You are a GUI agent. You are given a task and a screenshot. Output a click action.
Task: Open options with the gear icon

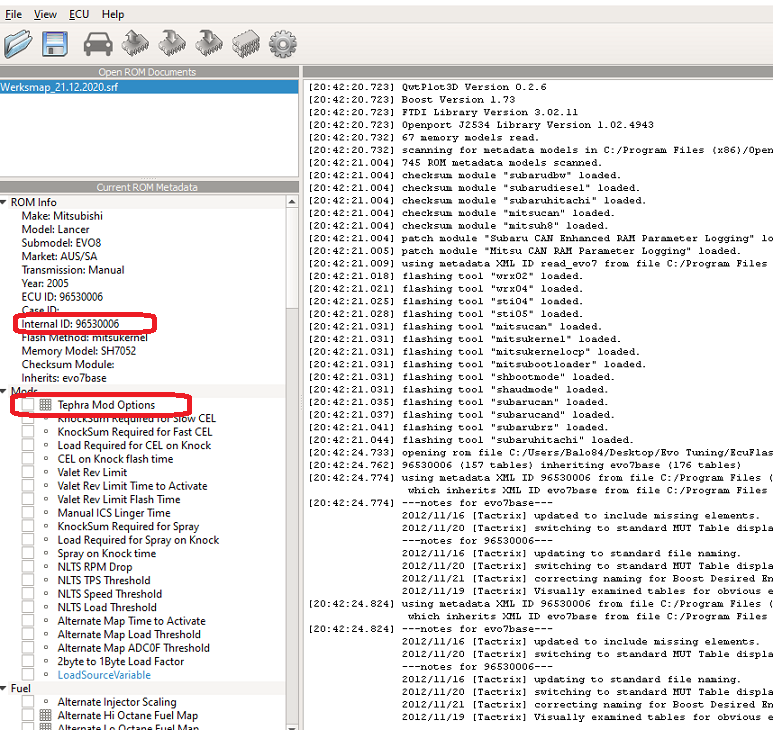coord(284,44)
